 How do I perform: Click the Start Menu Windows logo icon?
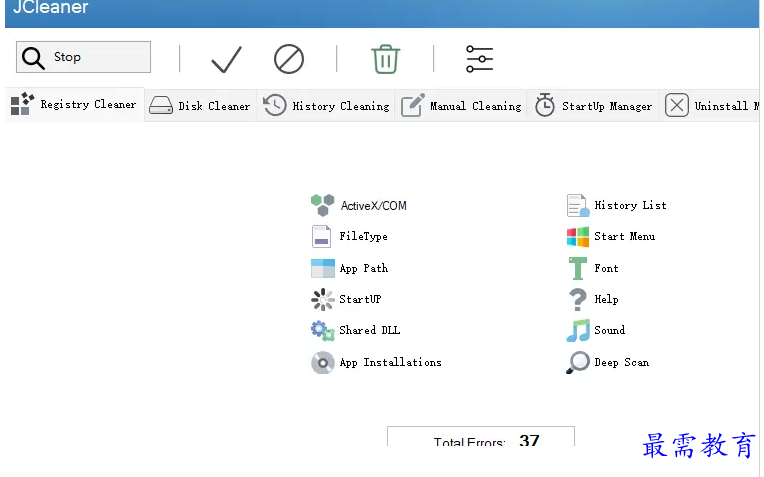click(x=578, y=237)
